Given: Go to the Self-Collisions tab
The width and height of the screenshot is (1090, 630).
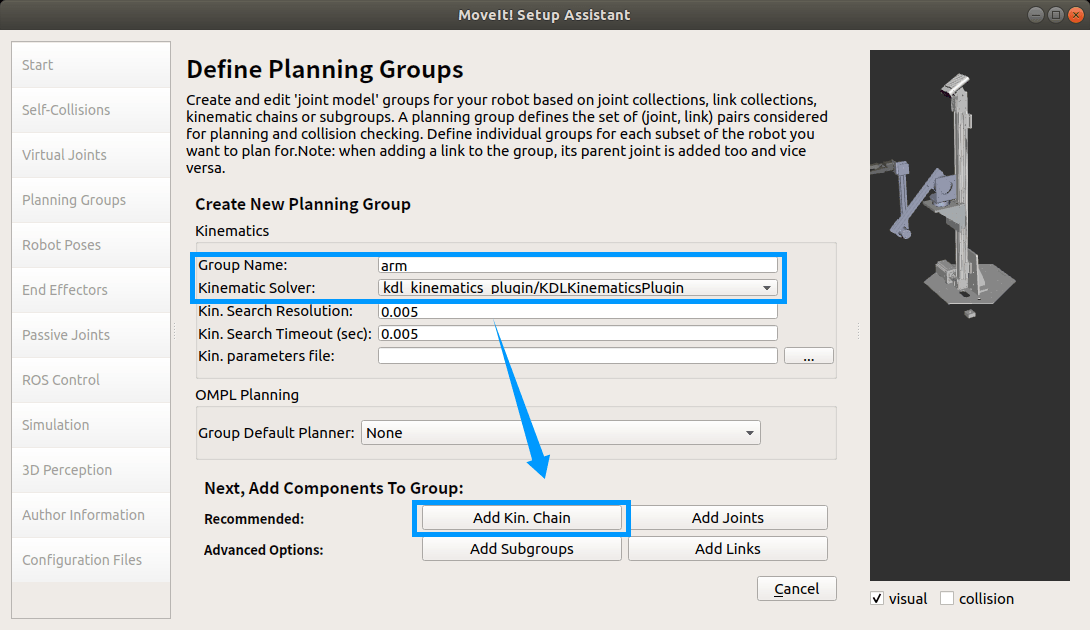Looking at the screenshot, I should 91,110.
